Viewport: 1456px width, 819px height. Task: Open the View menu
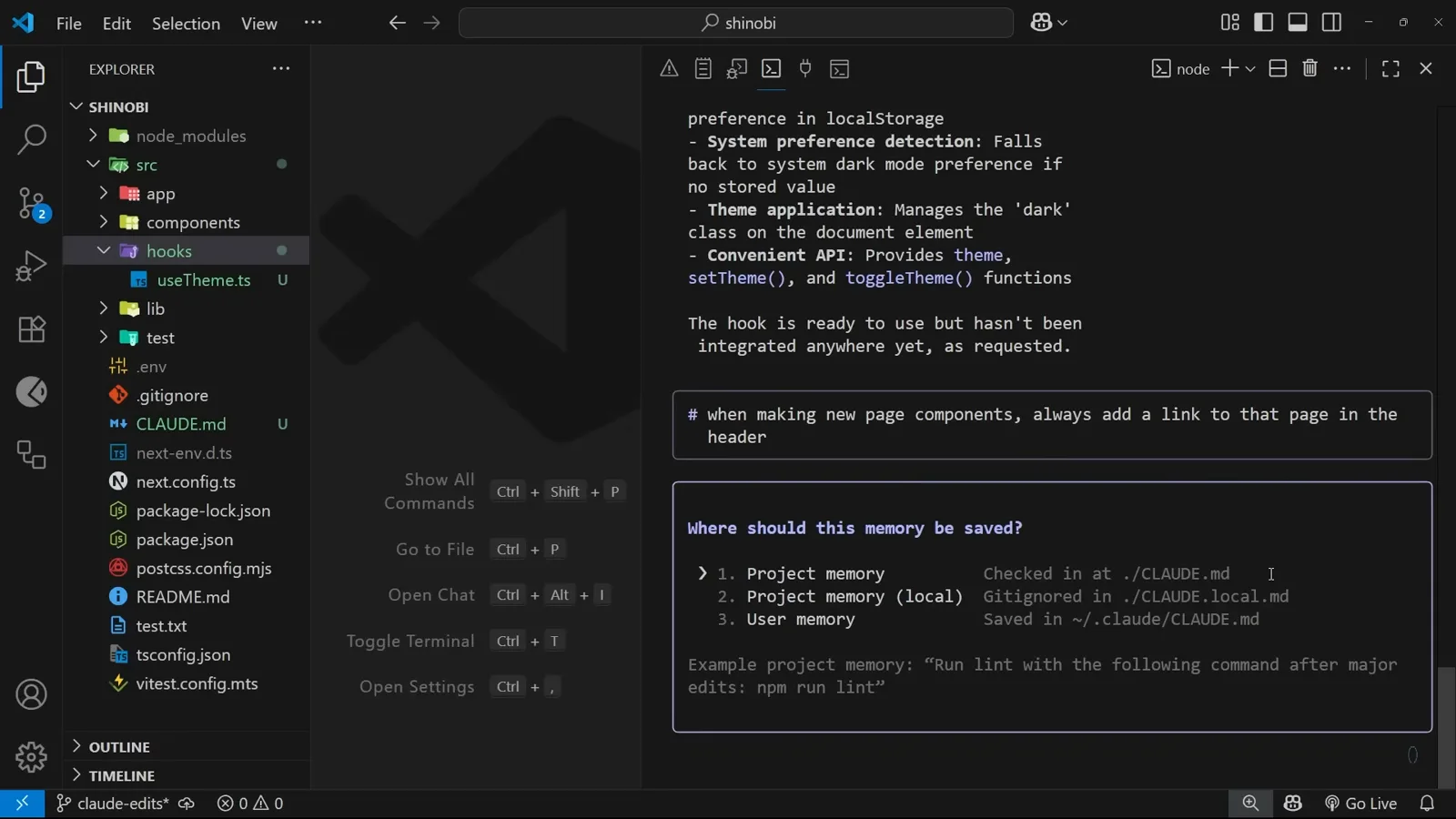point(258,24)
